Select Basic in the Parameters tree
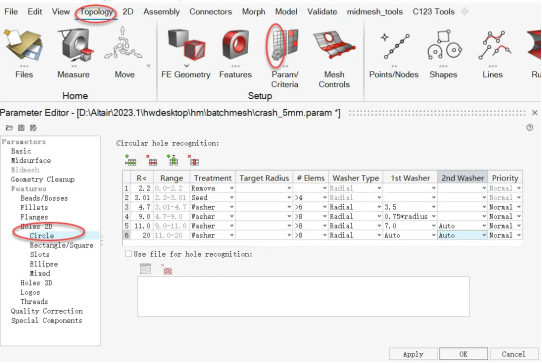 tap(21, 151)
